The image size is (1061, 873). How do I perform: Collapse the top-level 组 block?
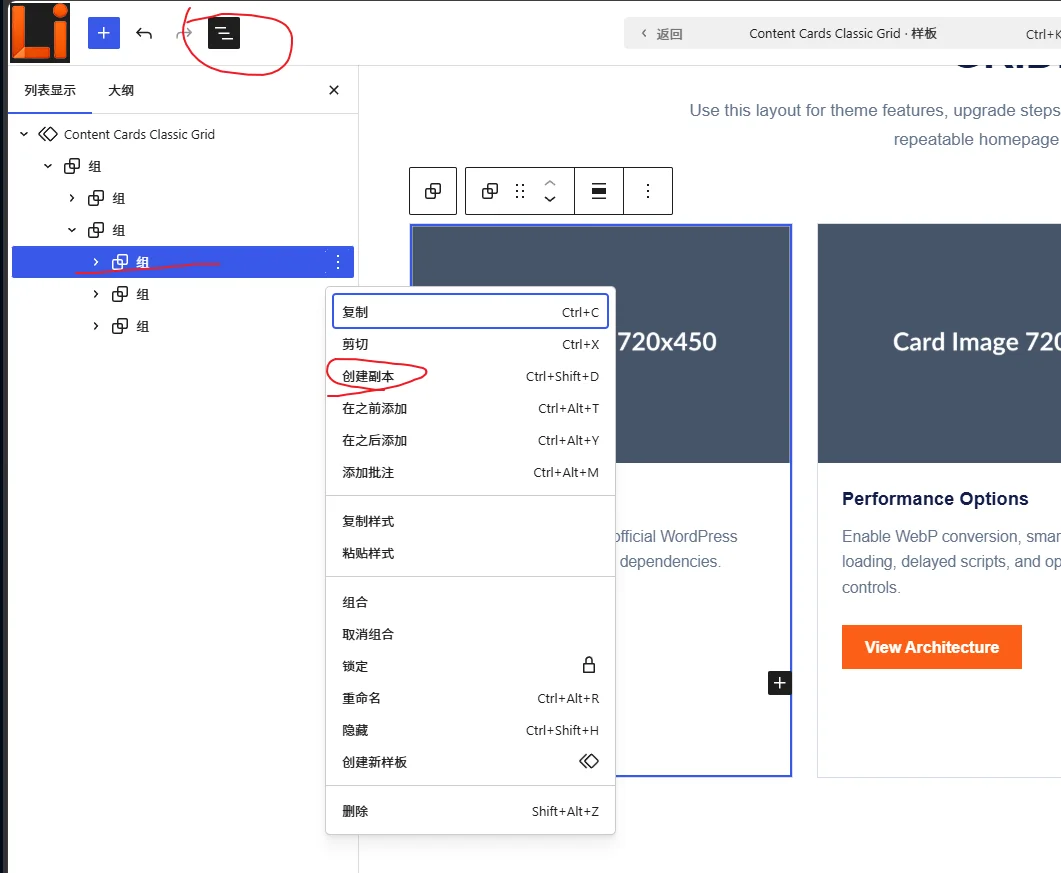pyautogui.click(x=48, y=166)
